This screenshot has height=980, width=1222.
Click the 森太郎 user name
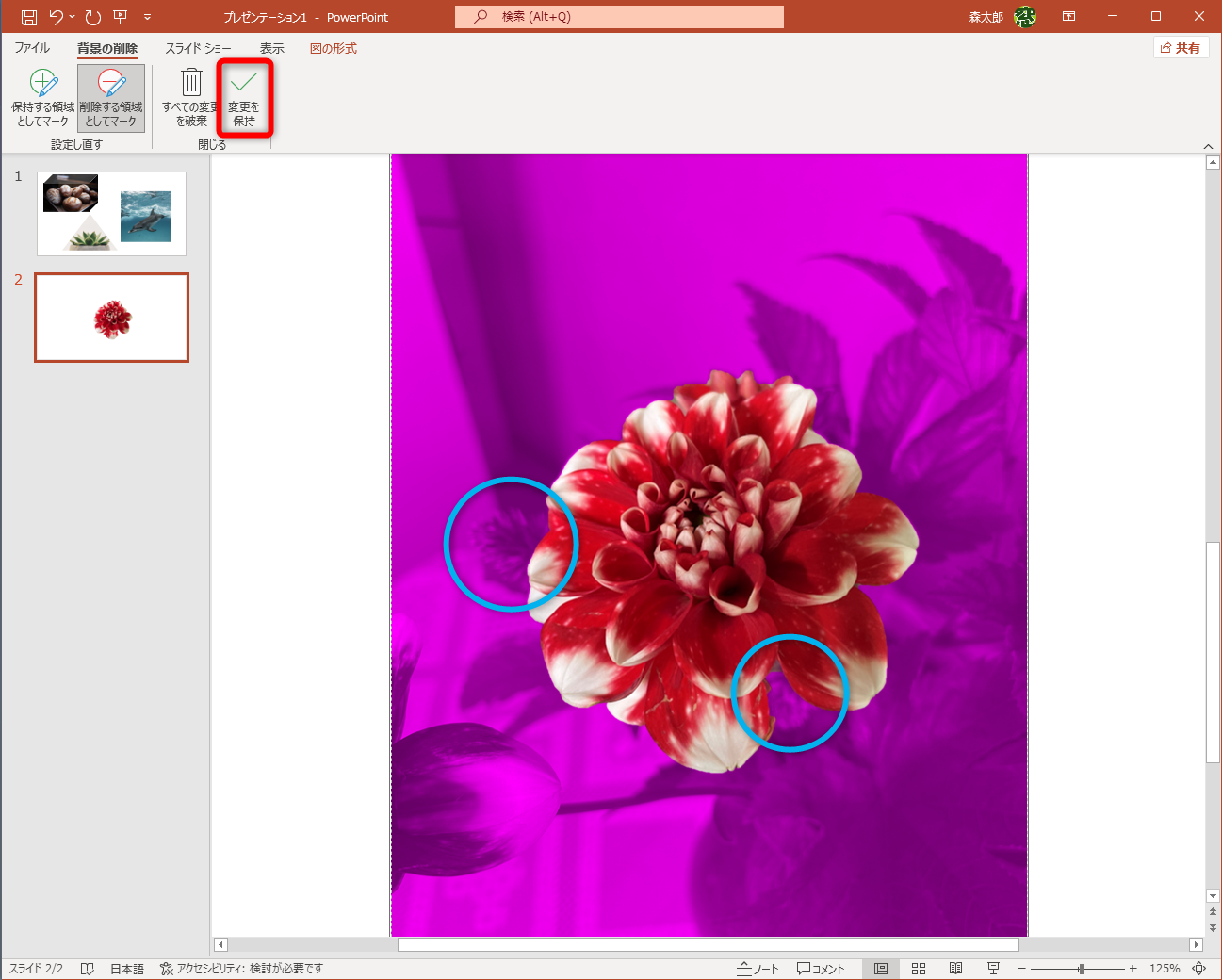tap(986, 17)
